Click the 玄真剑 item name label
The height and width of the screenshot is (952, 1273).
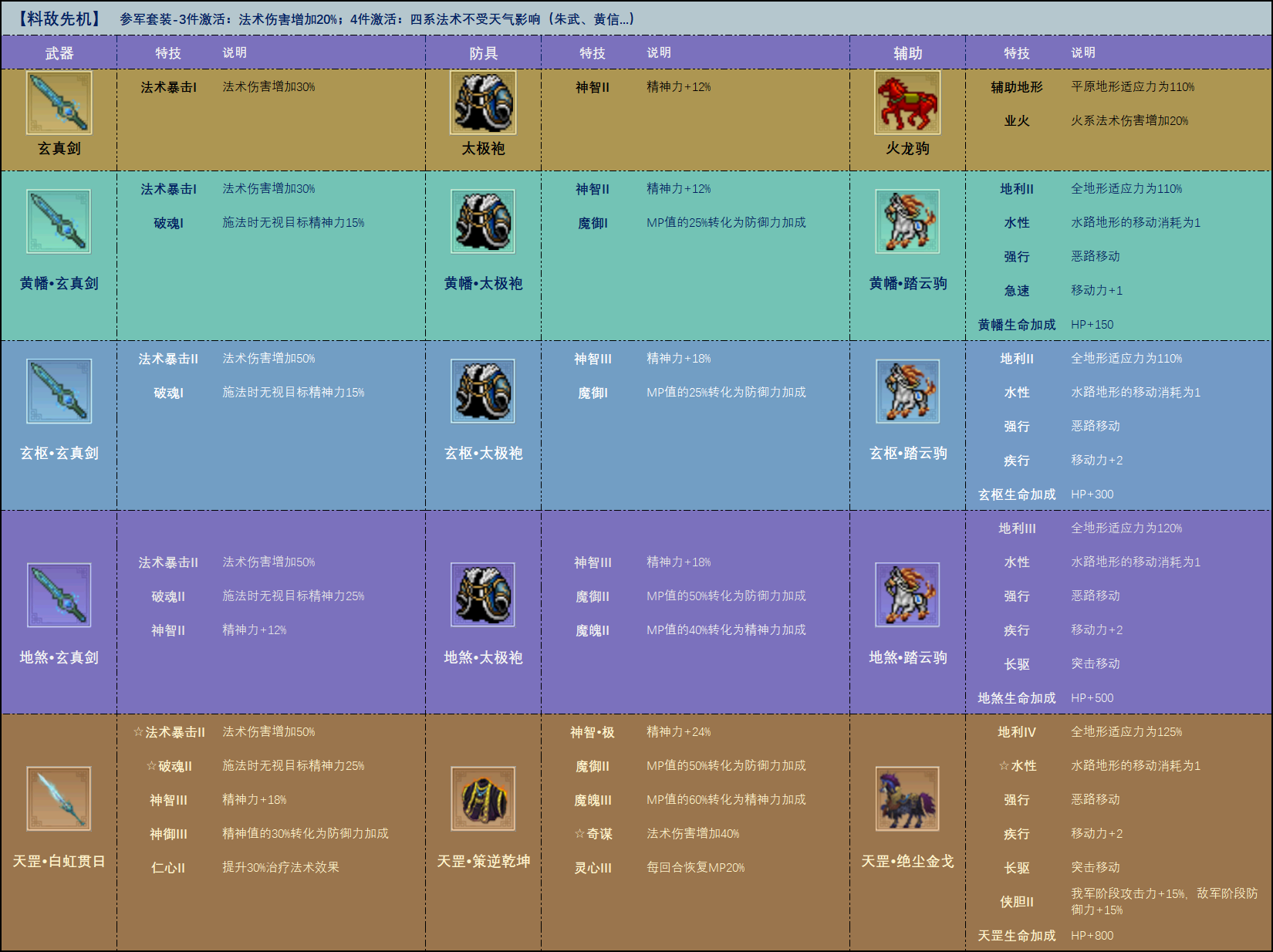(59, 148)
